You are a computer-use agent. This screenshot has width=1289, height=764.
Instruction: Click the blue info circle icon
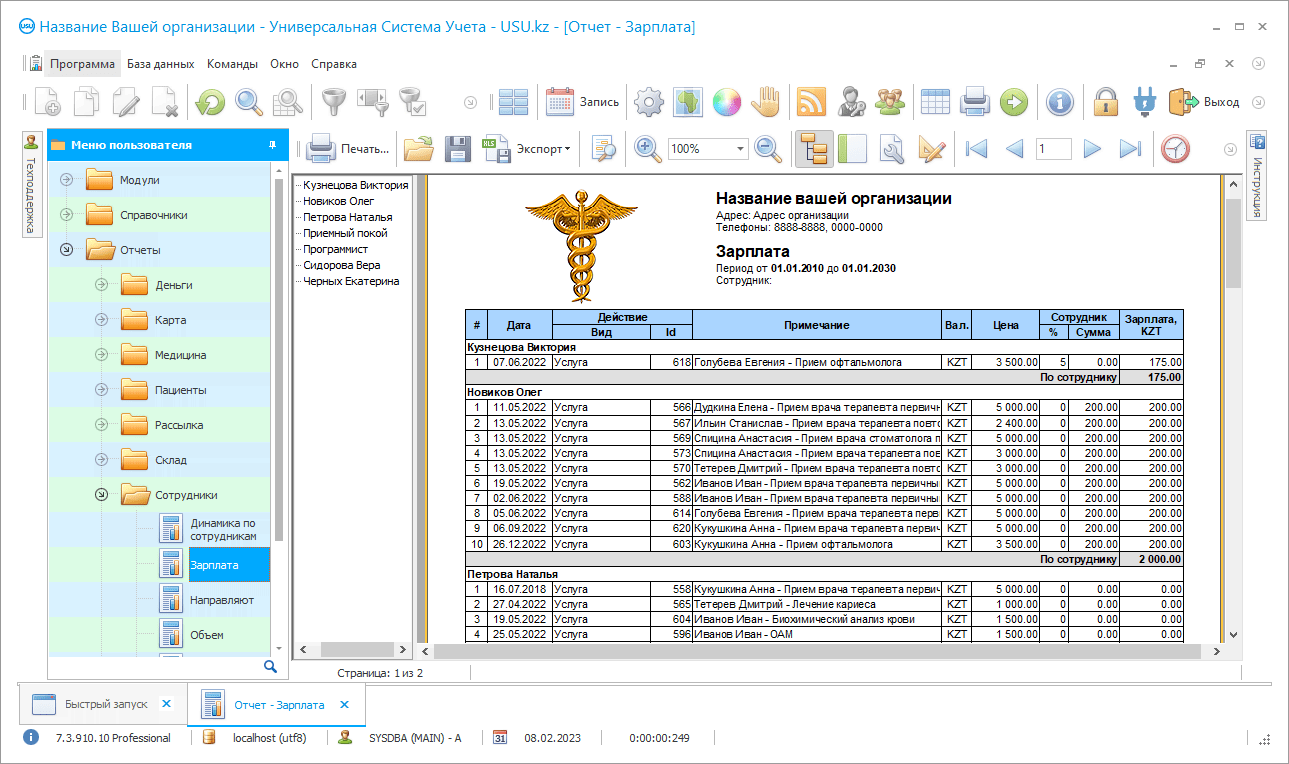pyautogui.click(x=1060, y=101)
